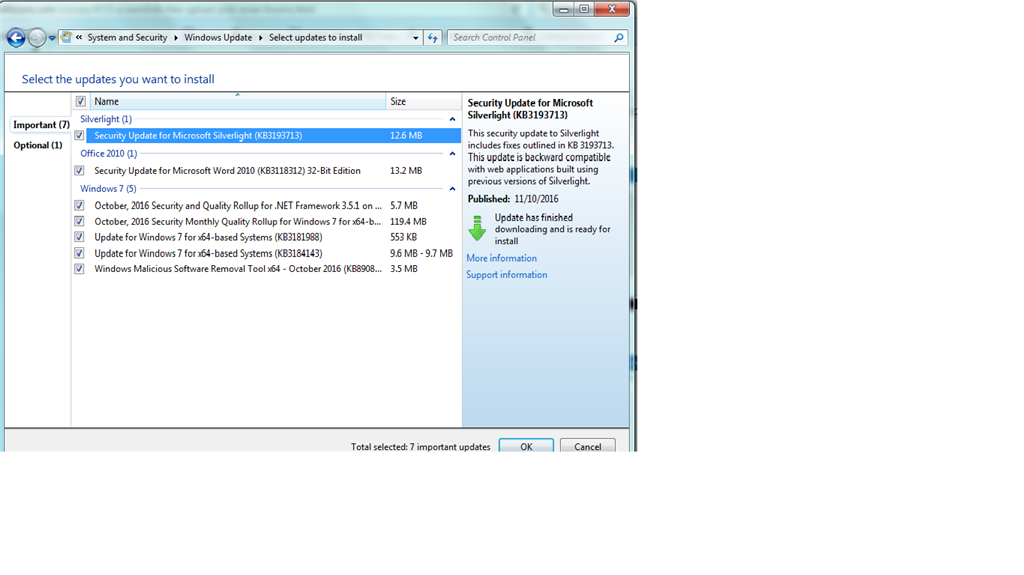Screen dimensions: 1024x575
Task: Select Update for Windows 7 (KB3184143) row
Action: click(273, 253)
